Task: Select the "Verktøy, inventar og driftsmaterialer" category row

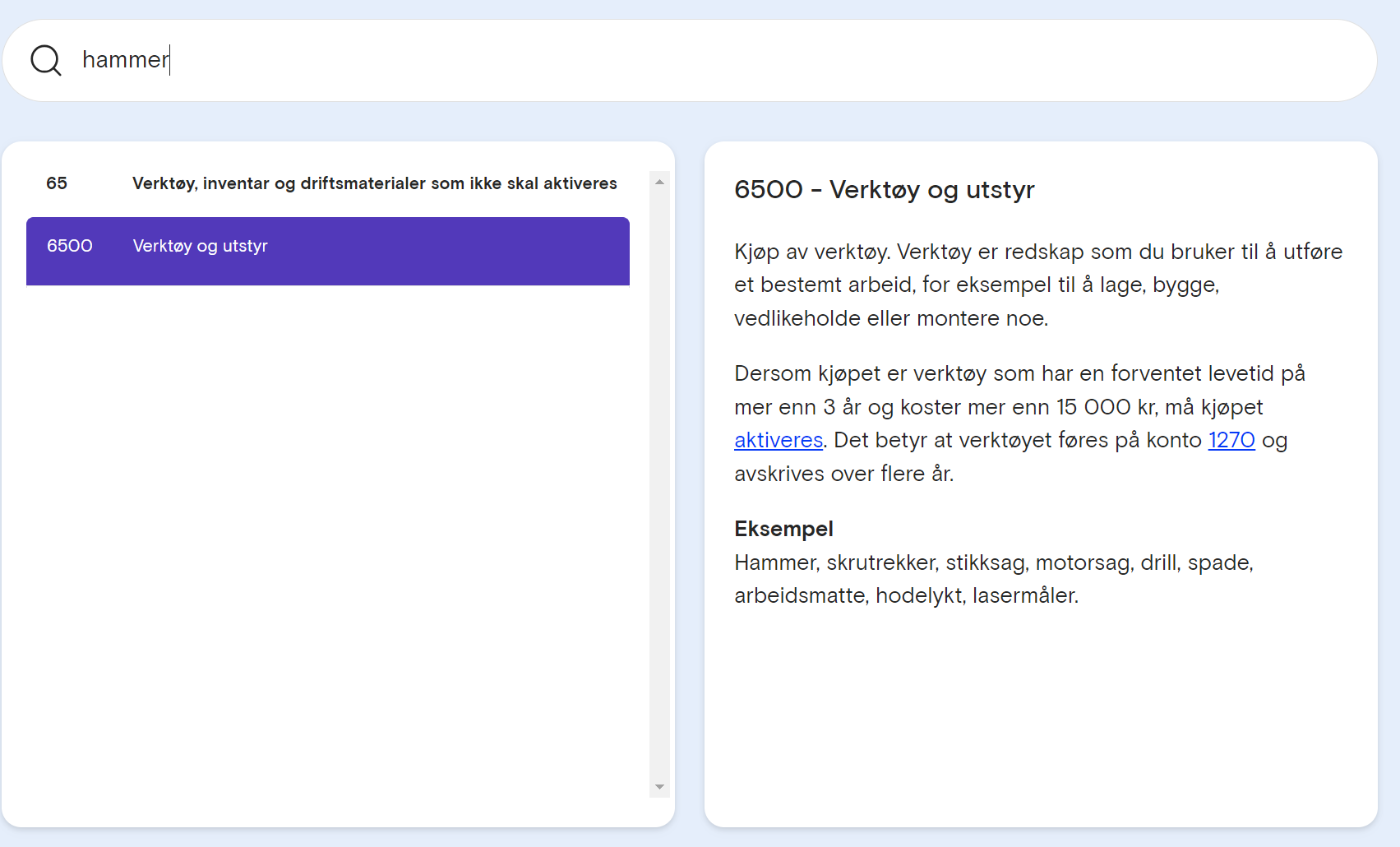Action: tap(328, 183)
